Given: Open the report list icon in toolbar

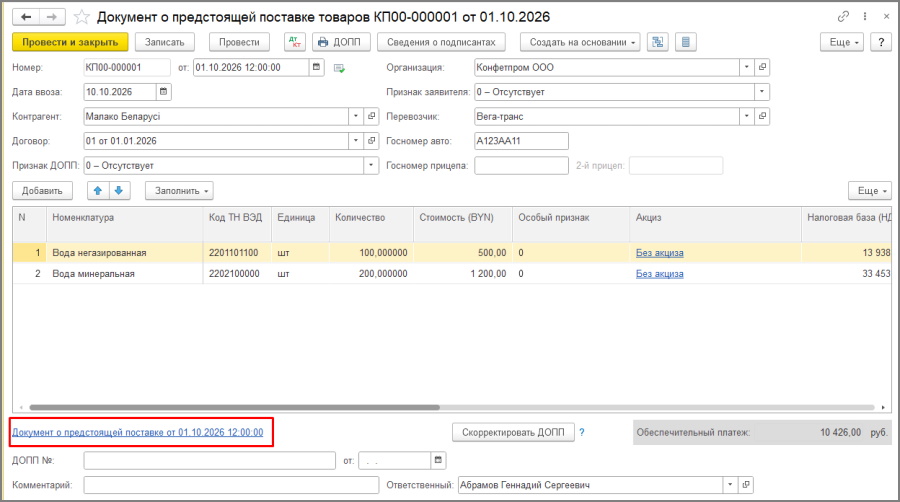Looking at the screenshot, I should 685,42.
